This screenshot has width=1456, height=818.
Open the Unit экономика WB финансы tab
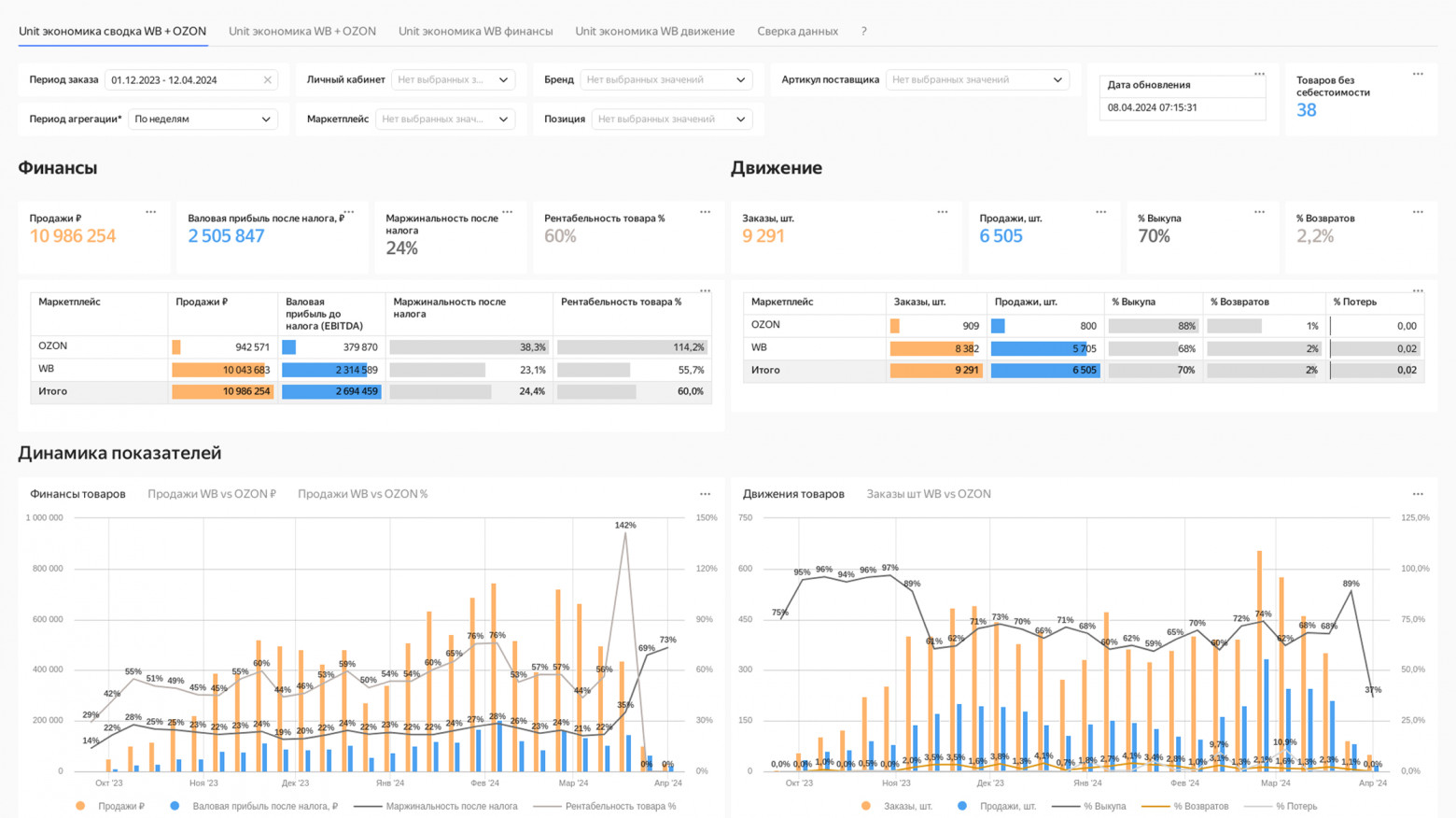476,30
